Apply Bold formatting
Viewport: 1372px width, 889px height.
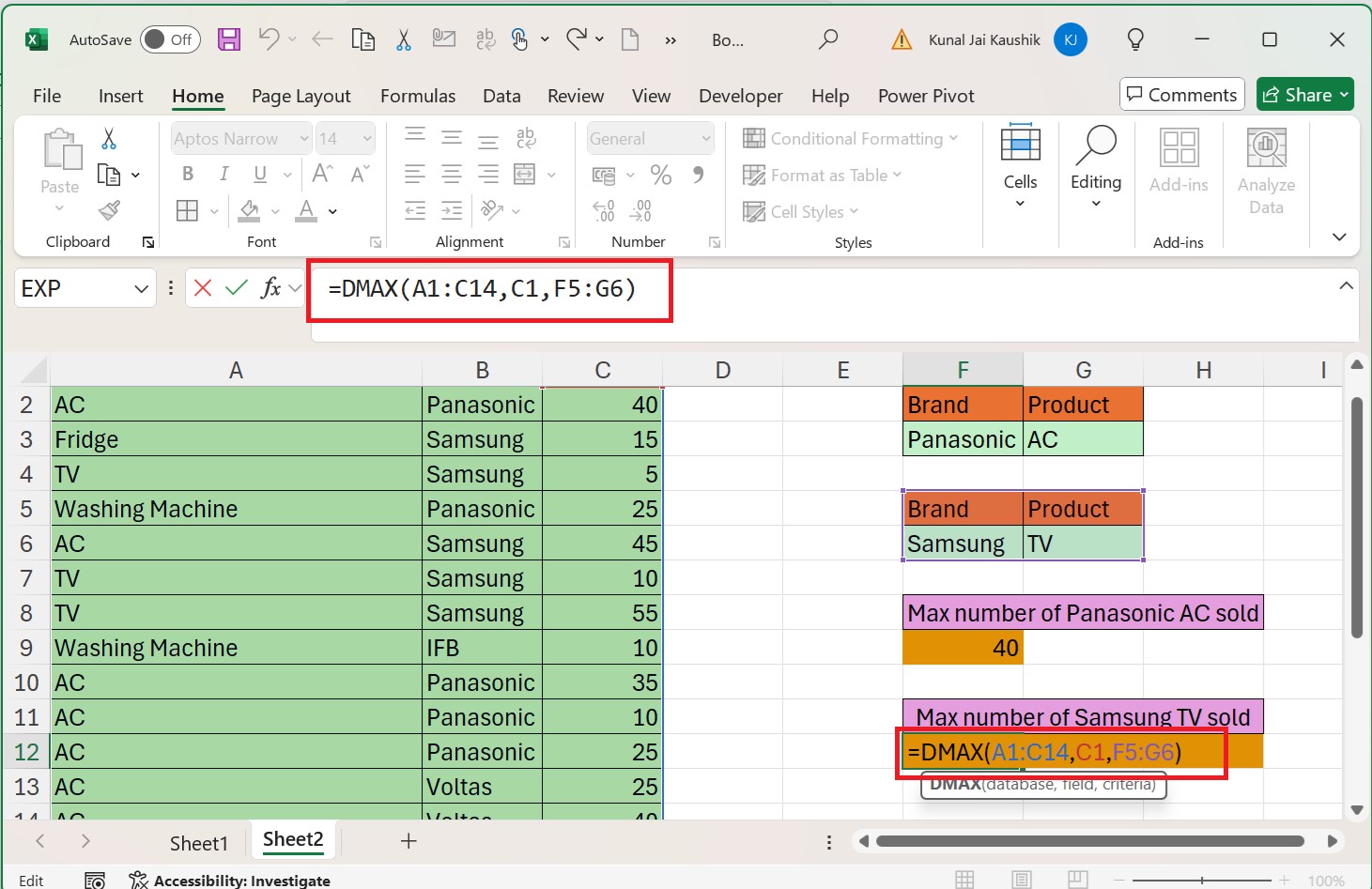point(188,174)
